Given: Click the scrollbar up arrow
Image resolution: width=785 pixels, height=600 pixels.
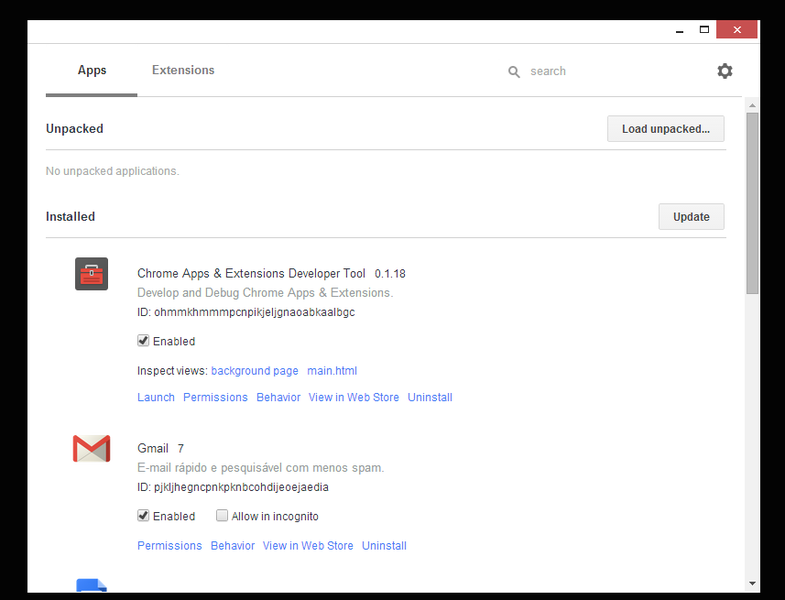Looking at the screenshot, I should [x=752, y=105].
